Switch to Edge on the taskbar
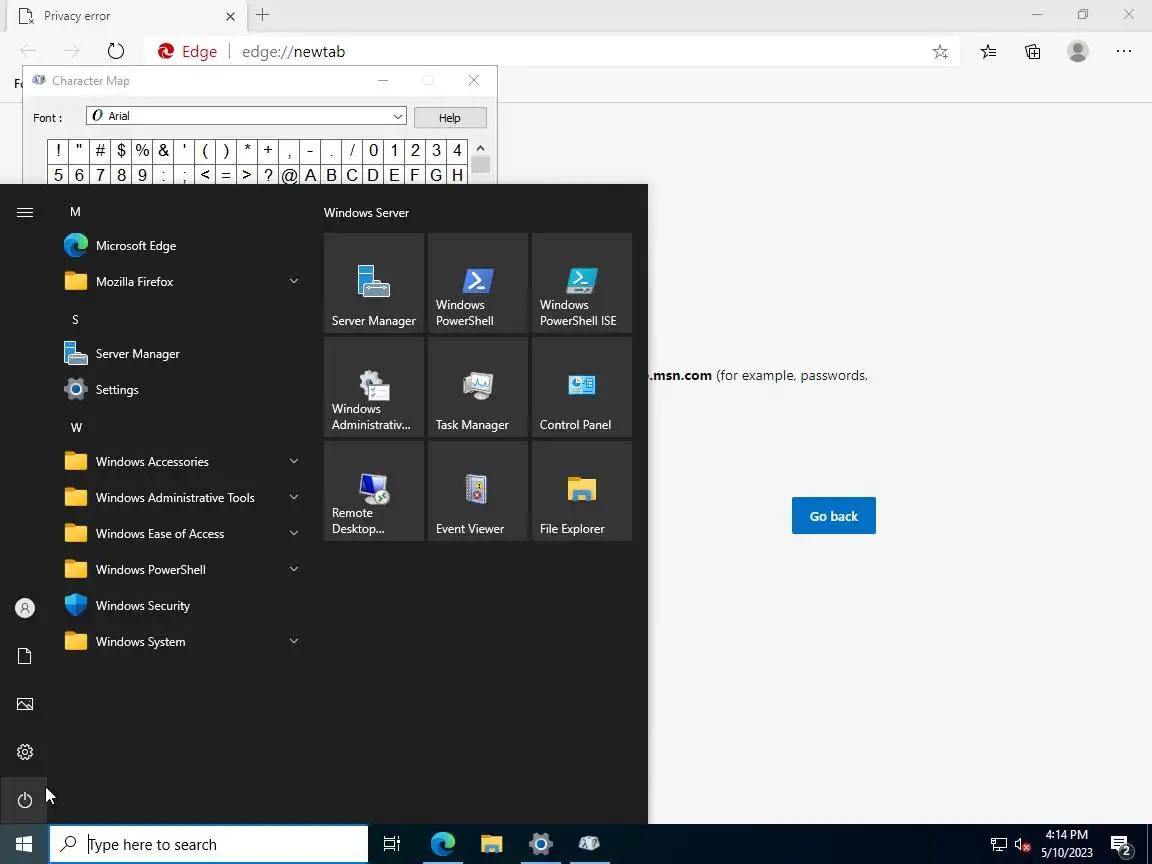Image resolution: width=1152 pixels, height=864 pixels. click(x=443, y=844)
